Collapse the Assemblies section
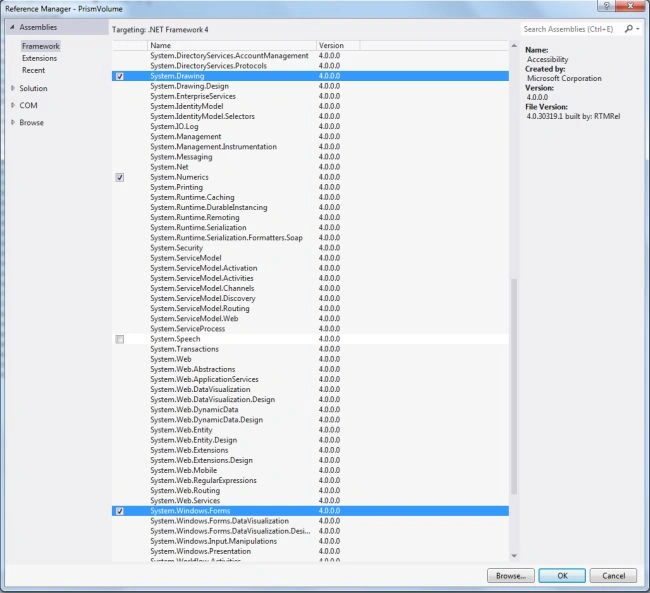Viewport: 650px width, 593px height. click(12, 27)
